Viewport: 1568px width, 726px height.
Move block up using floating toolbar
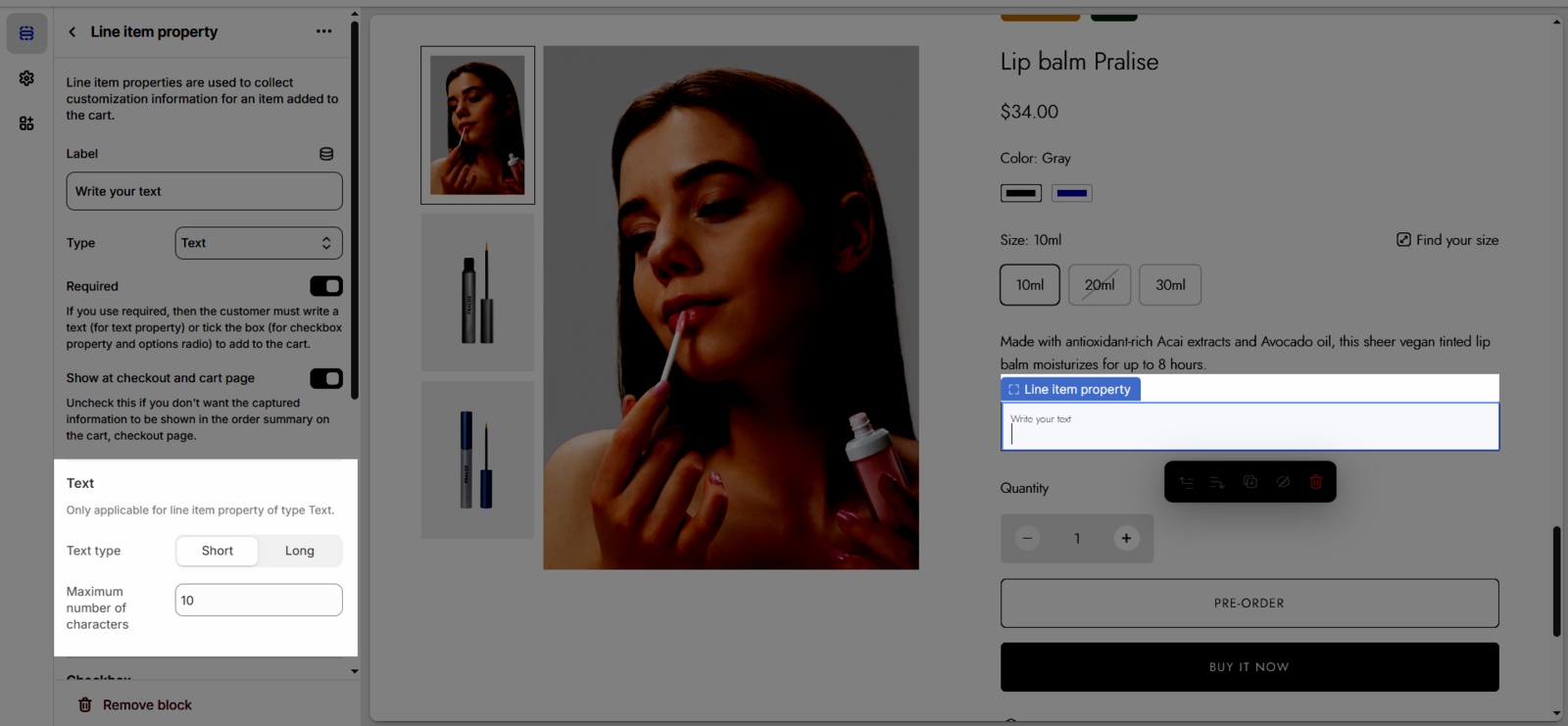coord(1186,482)
